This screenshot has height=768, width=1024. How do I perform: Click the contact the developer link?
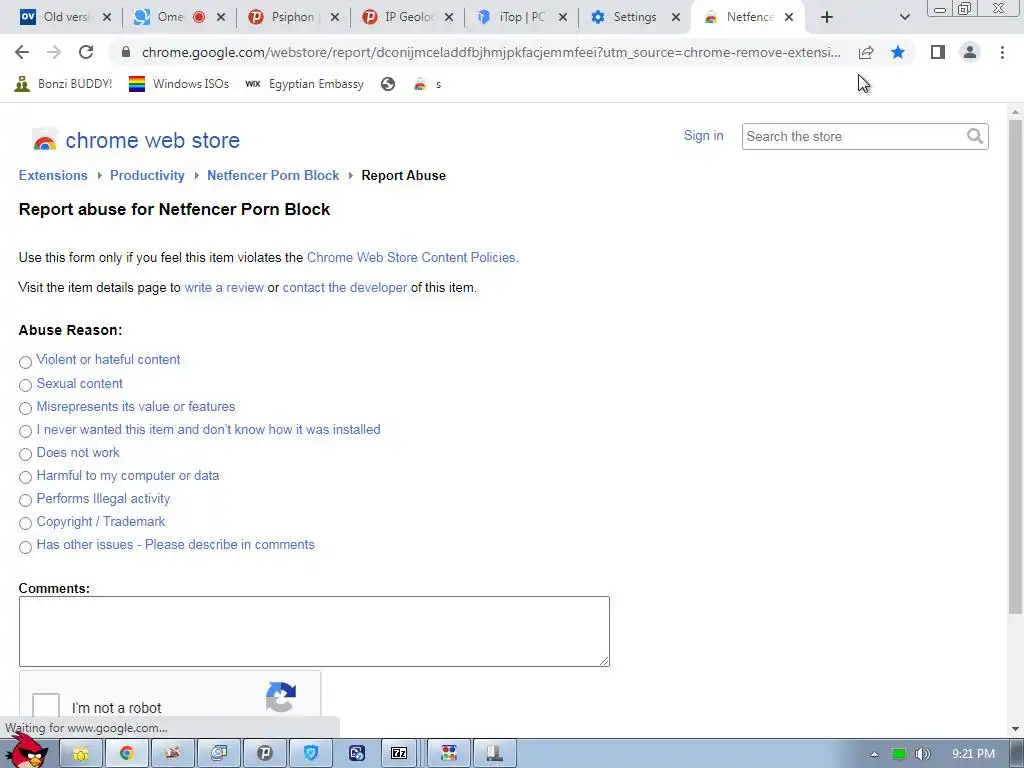click(x=345, y=287)
